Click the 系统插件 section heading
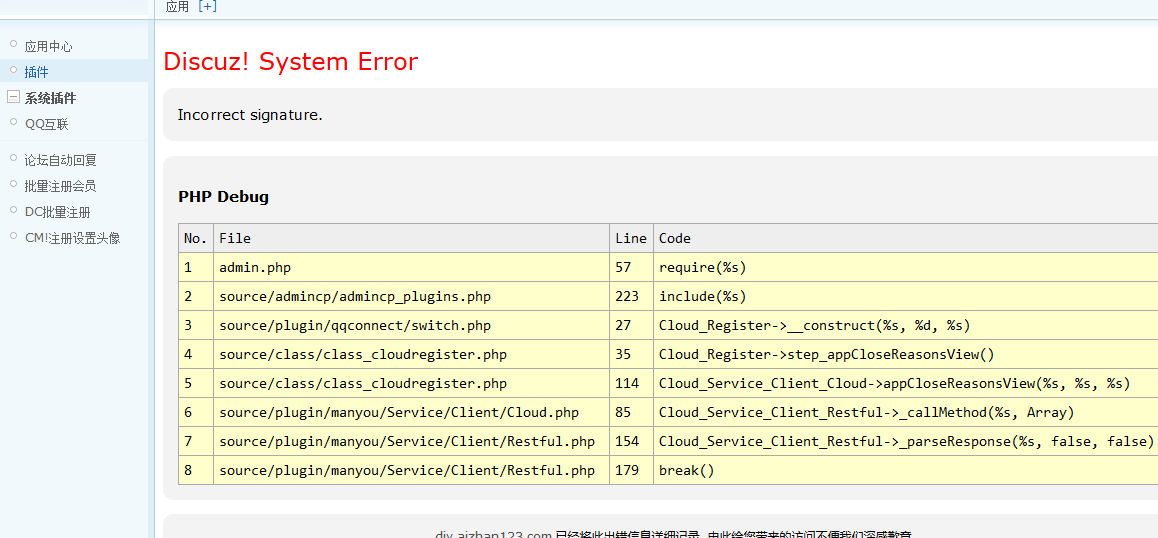Image resolution: width=1158 pixels, height=538 pixels. coord(50,98)
